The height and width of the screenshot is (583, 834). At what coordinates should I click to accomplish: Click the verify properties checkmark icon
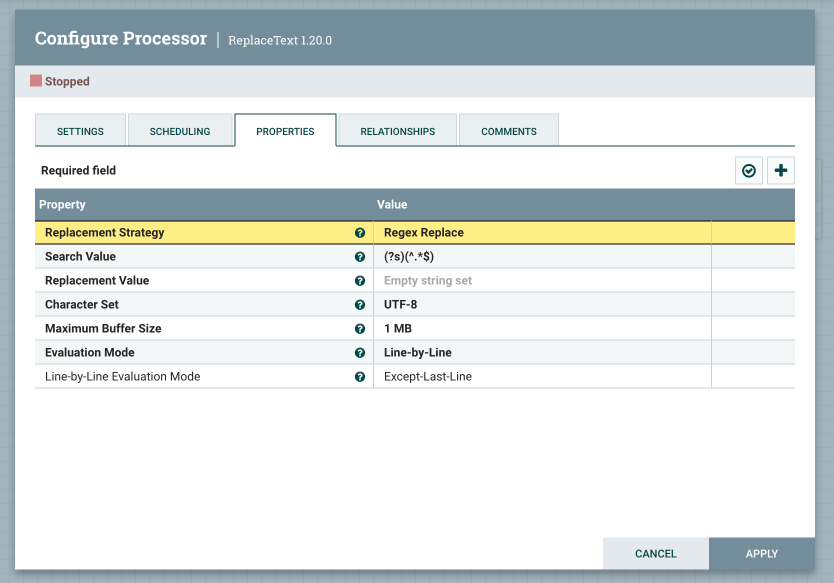coord(748,170)
